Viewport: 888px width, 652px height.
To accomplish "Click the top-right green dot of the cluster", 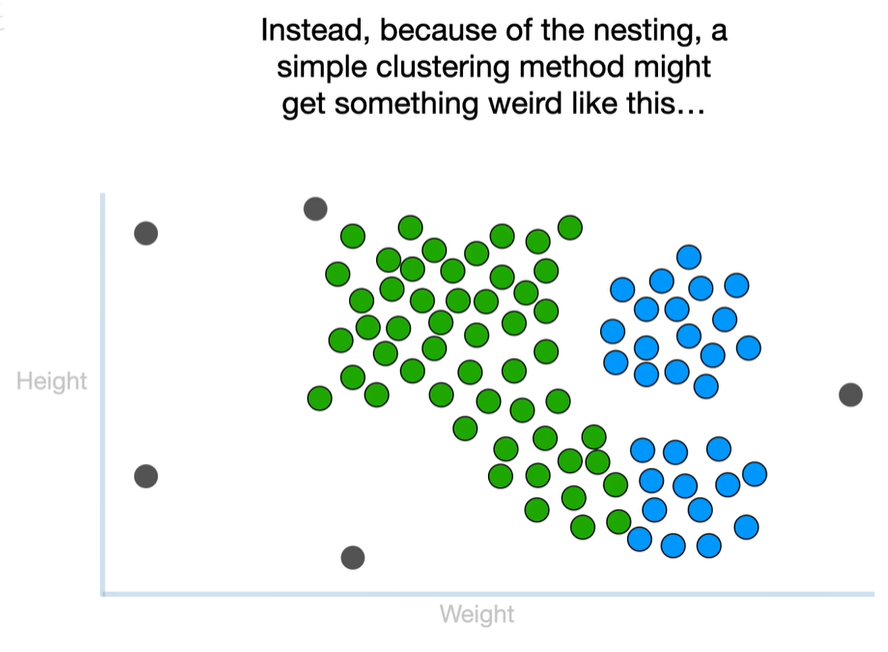I will pos(570,228).
